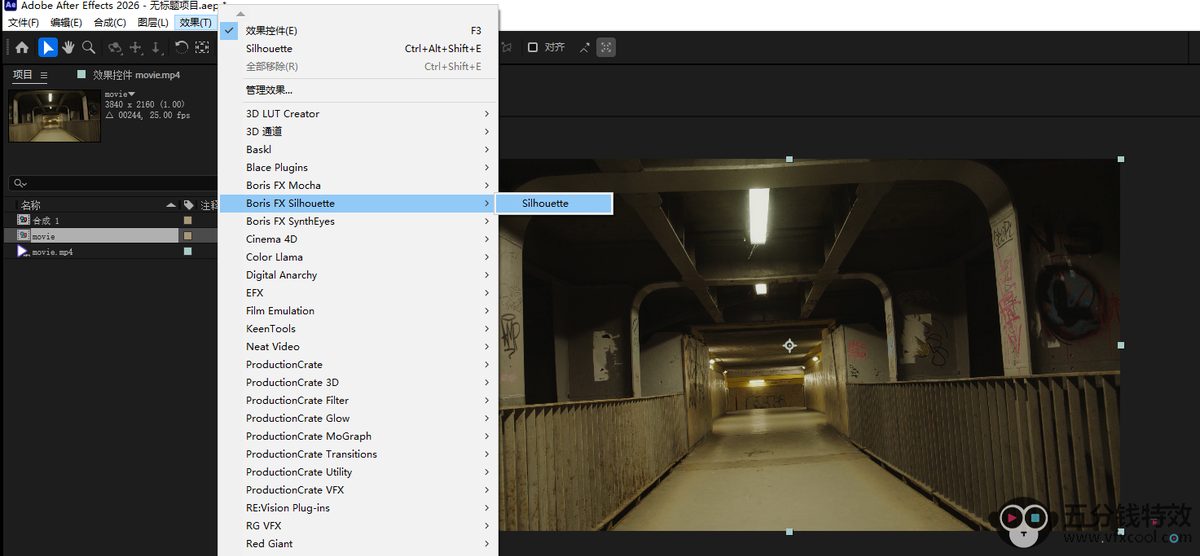Open the Project panel hamburger menu
Screen dimensions: 1200x556
point(44,75)
